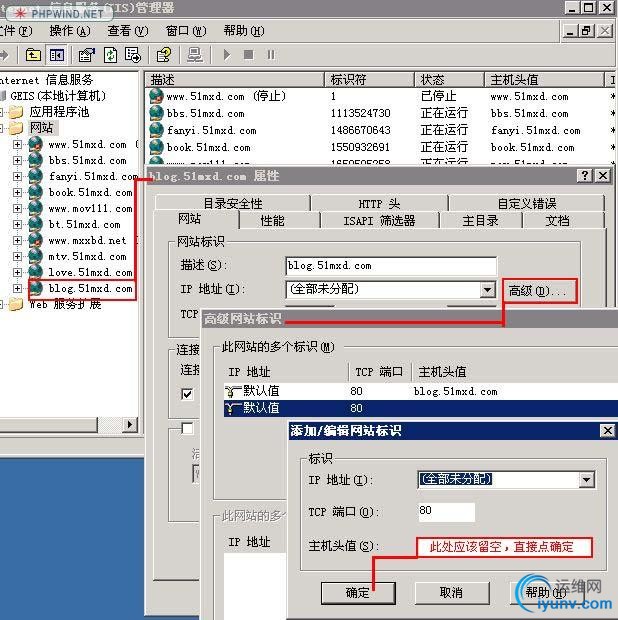
Task: Open IP 地址 dropdown in add/edit identity dialog
Action: (x=586, y=480)
